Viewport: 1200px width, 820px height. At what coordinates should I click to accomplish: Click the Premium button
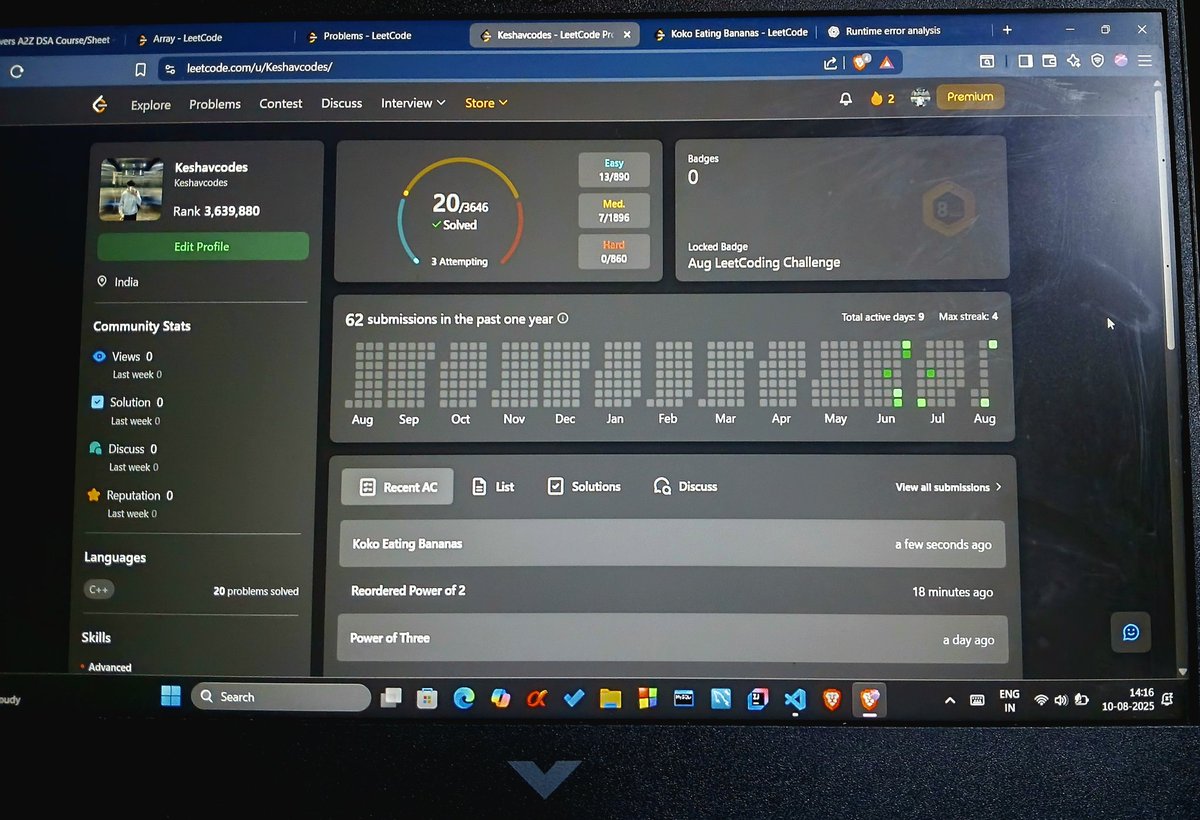click(x=970, y=97)
